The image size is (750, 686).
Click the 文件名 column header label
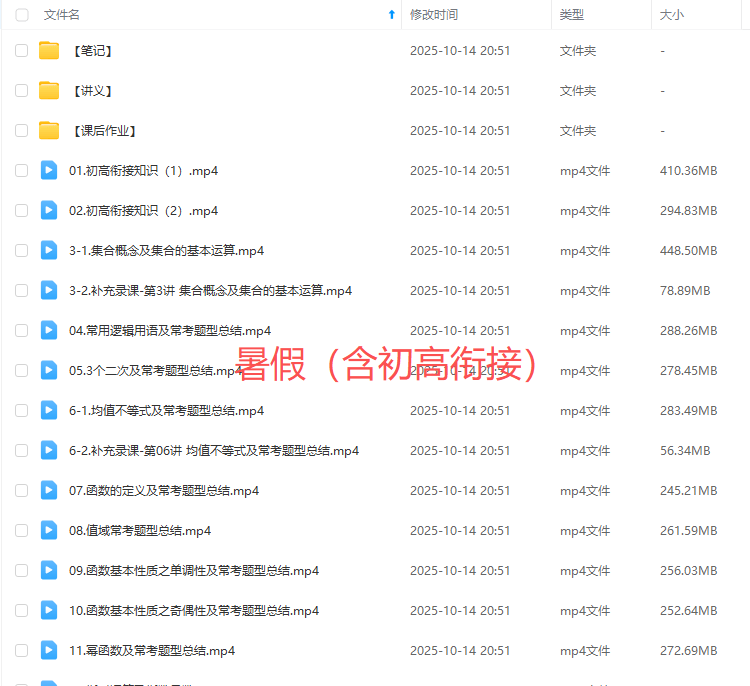(x=62, y=15)
